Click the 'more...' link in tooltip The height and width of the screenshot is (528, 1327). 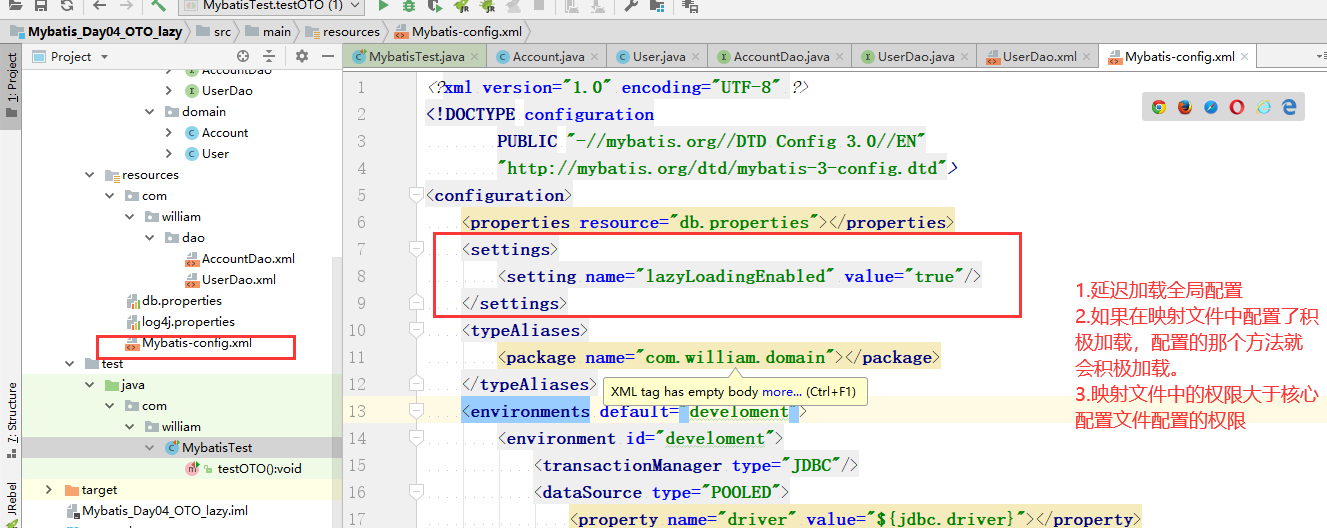[781, 391]
